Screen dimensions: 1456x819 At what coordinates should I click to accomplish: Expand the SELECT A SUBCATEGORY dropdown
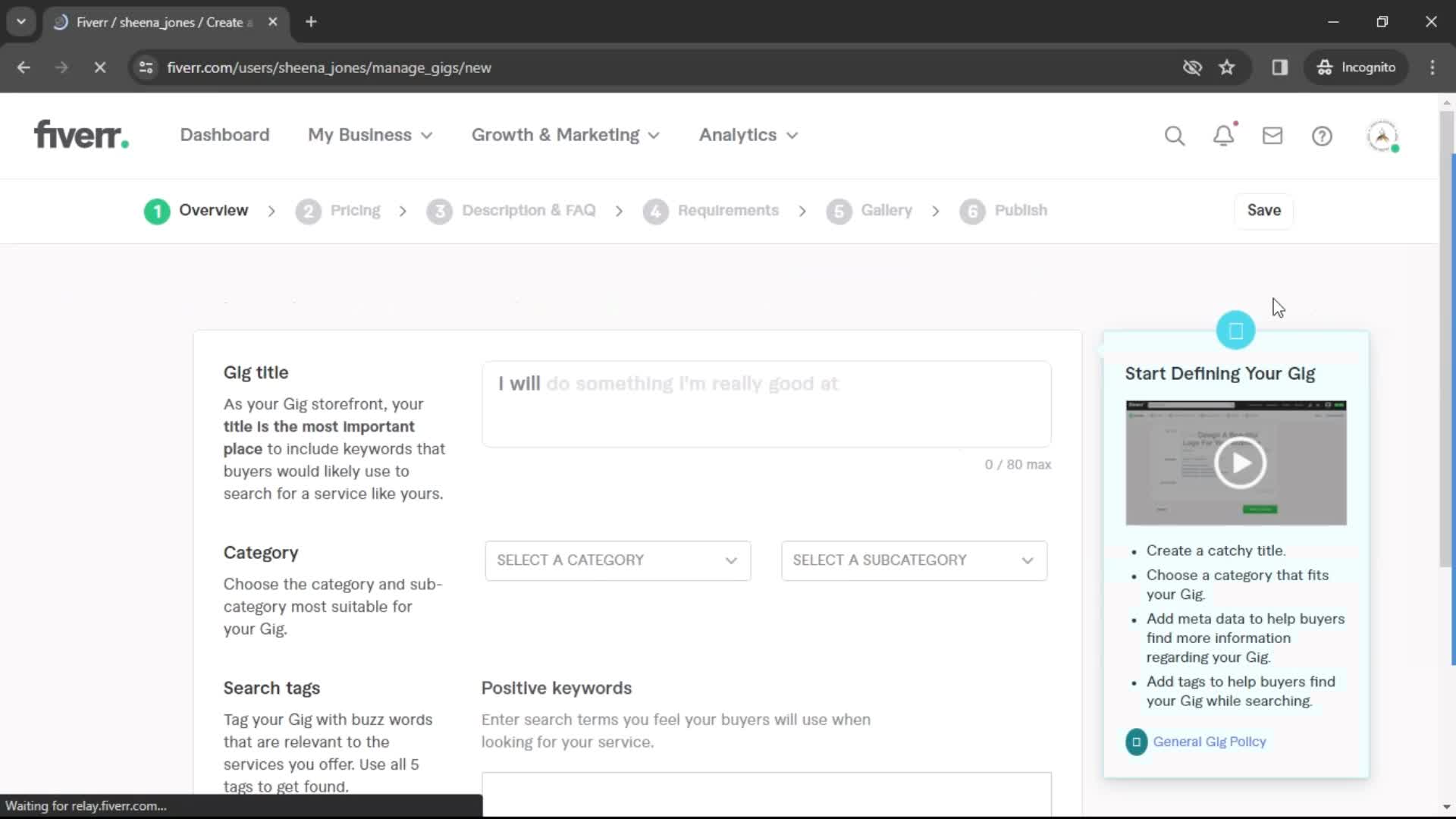[x=914, y=559]
